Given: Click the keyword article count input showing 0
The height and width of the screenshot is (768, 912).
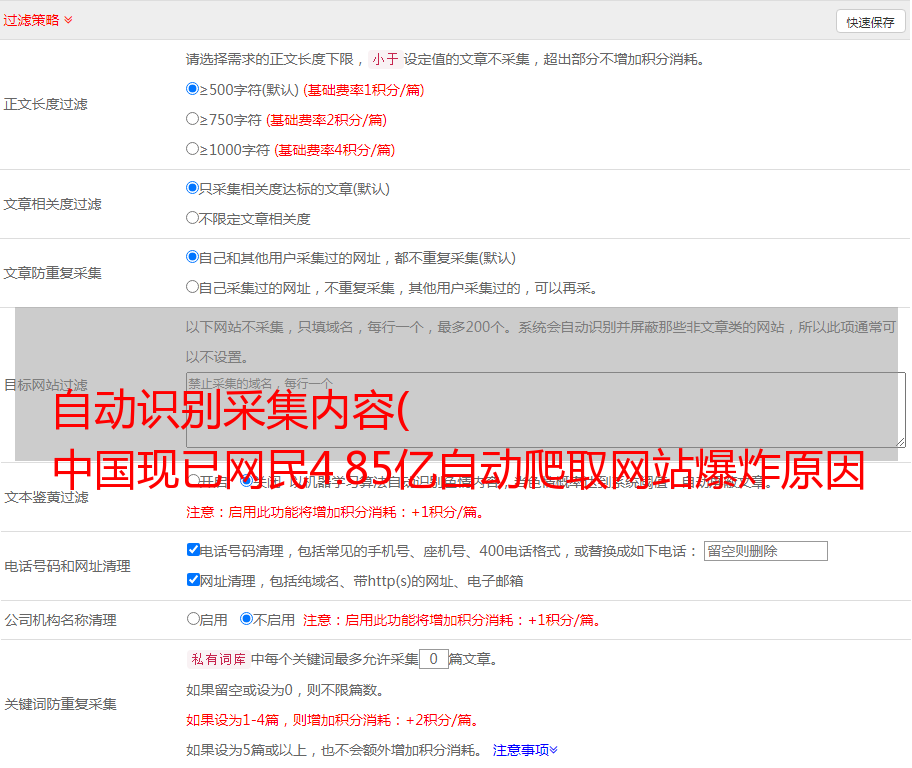Looking at the screenshot, I should 433,659.
